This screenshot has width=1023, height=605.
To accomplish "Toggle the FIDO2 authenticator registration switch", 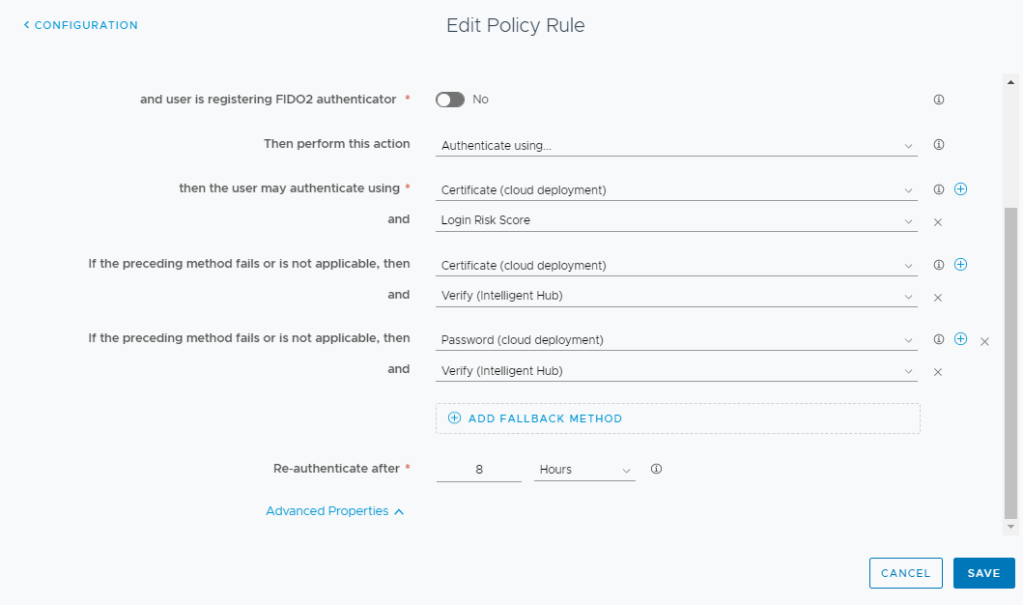I will click(x=450, y=100).
